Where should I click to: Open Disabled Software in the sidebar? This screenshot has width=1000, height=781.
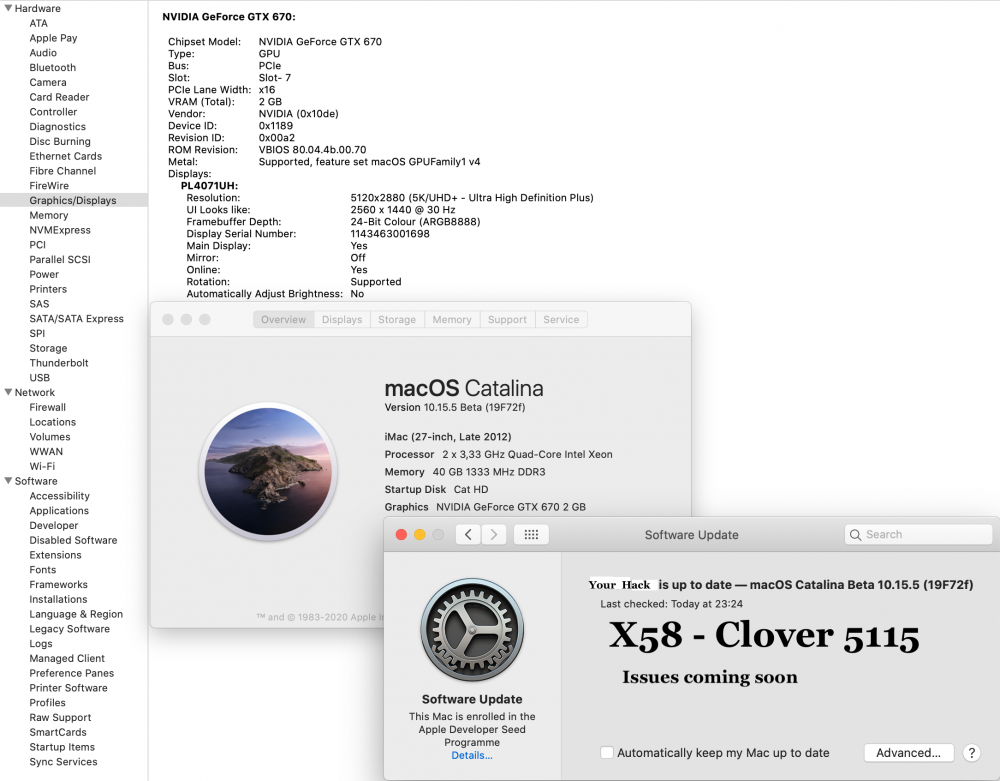(73, 540)
